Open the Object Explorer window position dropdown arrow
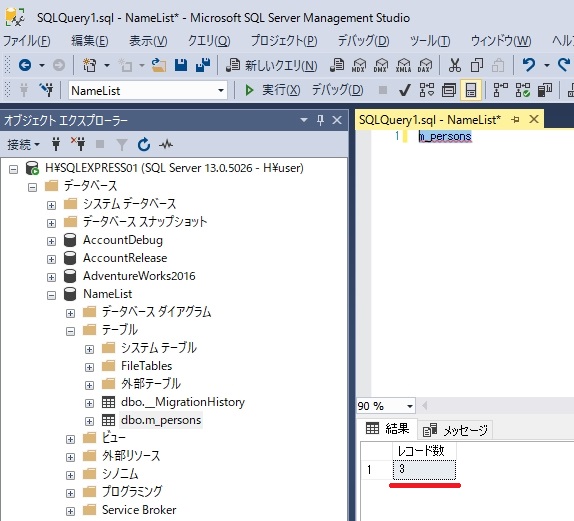 303,120
